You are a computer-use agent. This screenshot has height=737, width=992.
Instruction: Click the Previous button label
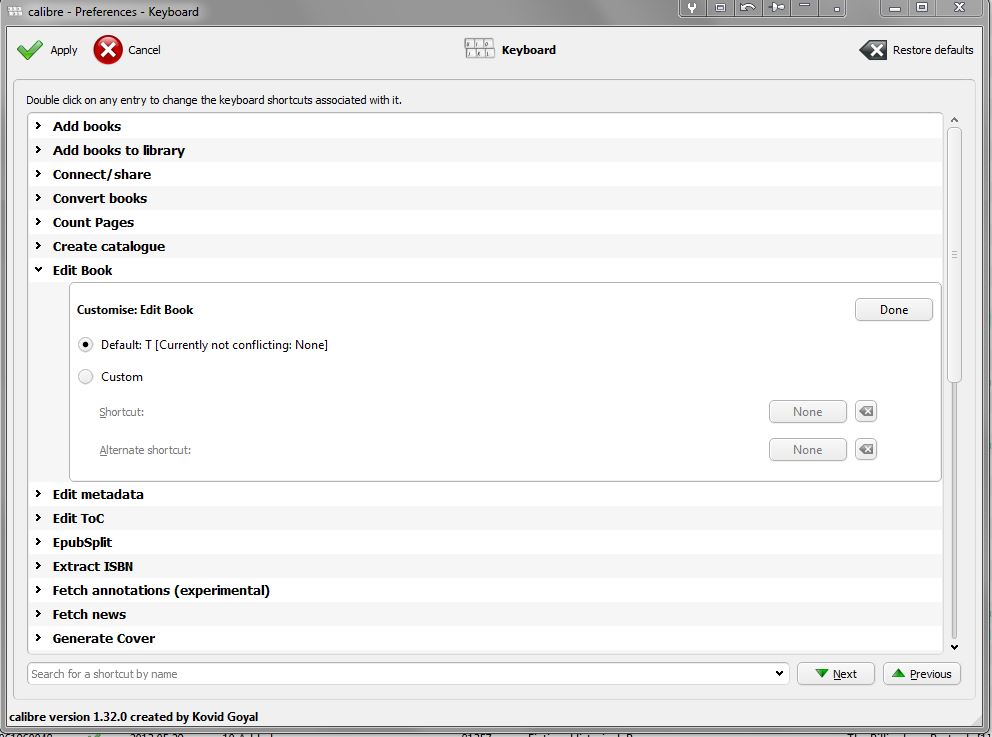coord(930,674)
